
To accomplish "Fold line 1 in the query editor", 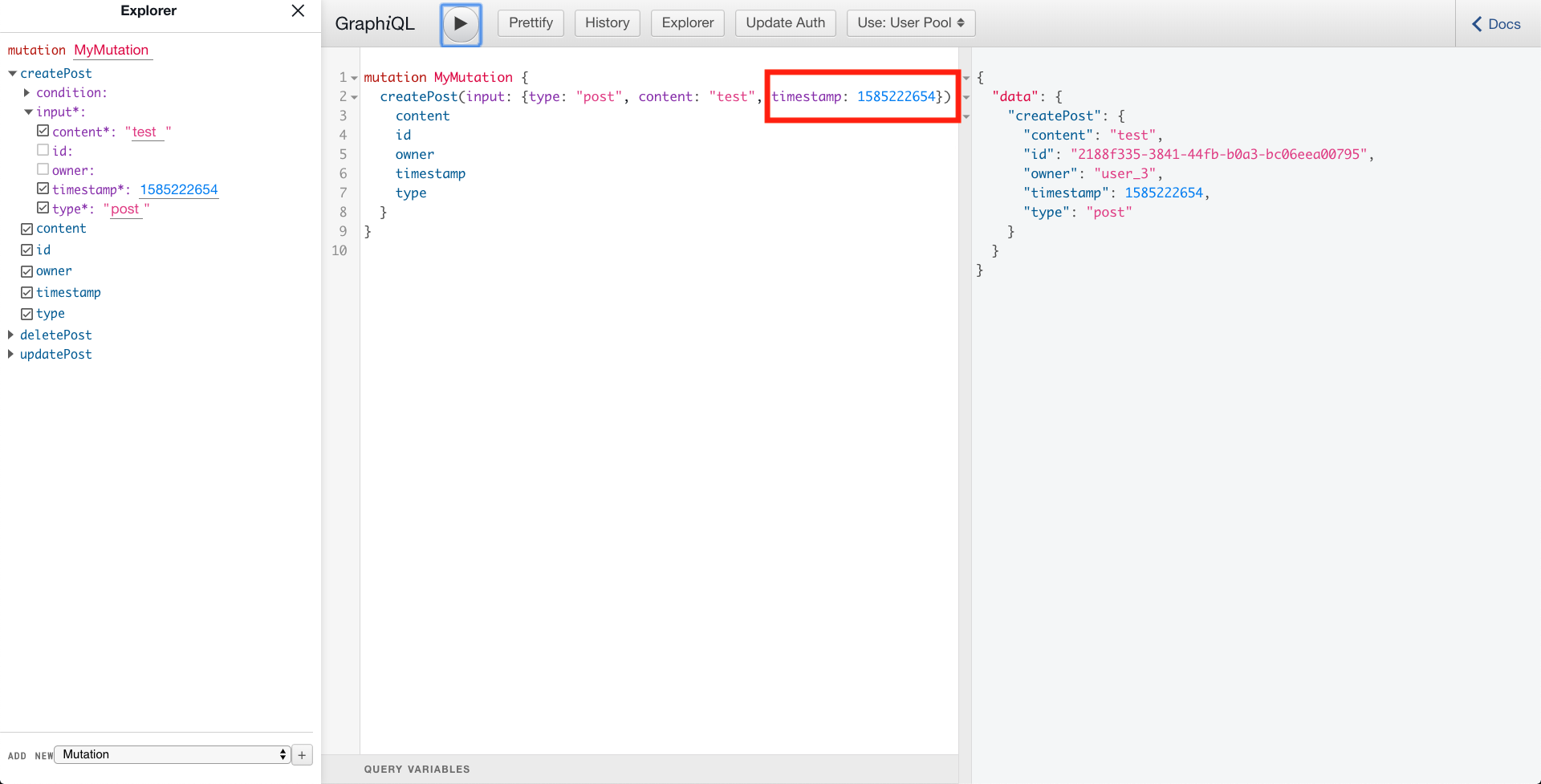I will (354, 78).
